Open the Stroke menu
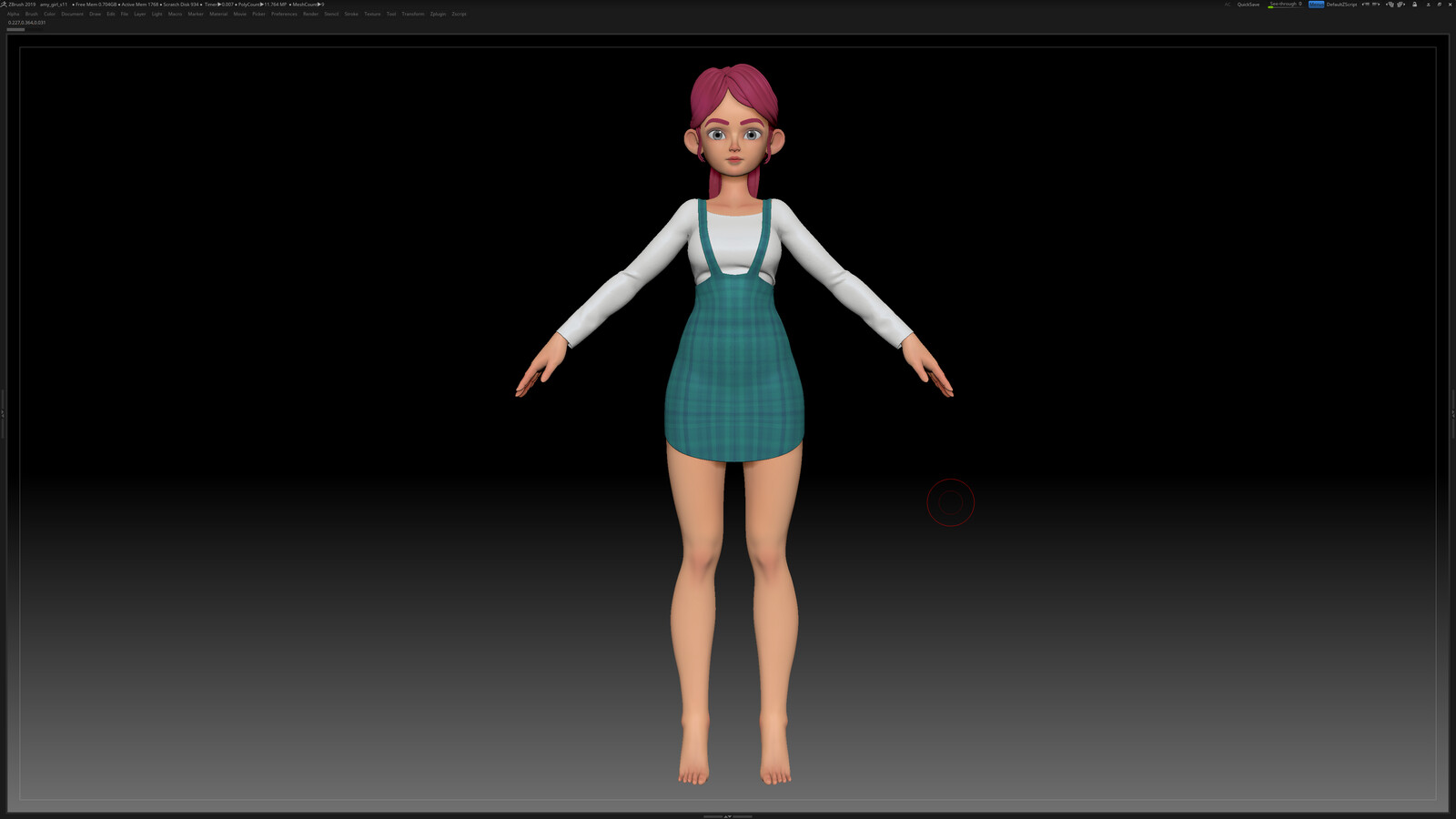 (x=351, y=14)
